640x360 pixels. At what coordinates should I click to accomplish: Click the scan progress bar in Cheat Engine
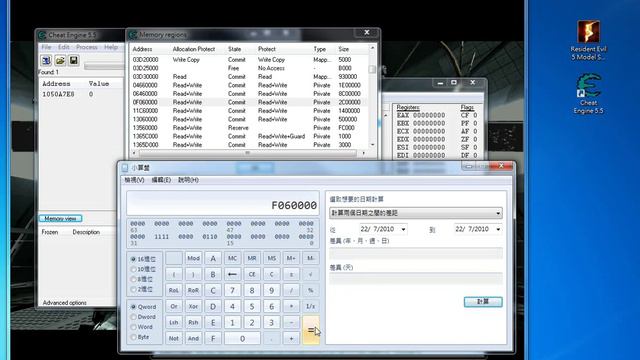click(104, 67)
